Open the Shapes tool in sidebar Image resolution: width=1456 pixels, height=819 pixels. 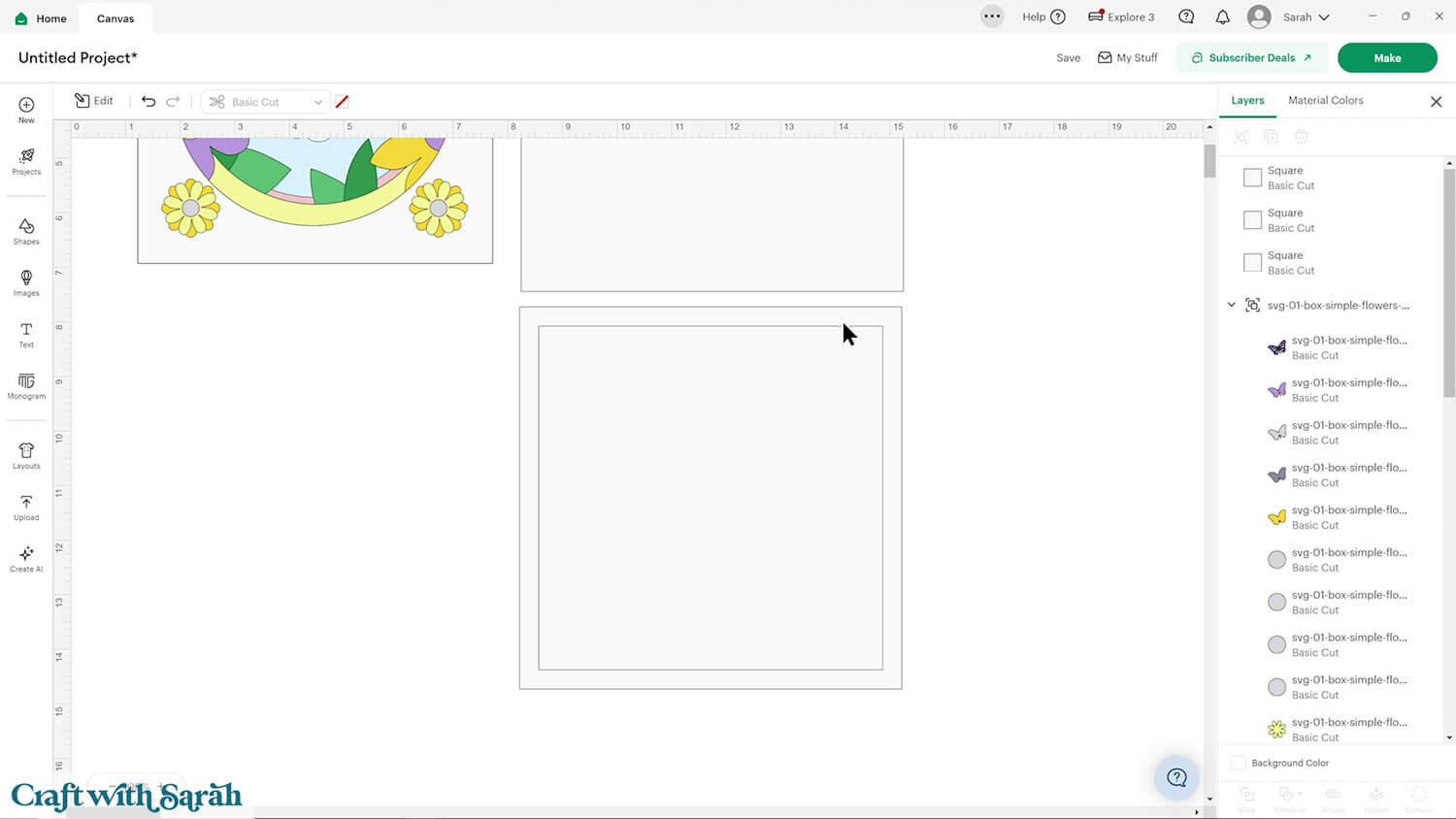pyautogui.click(x=26, y=231)
